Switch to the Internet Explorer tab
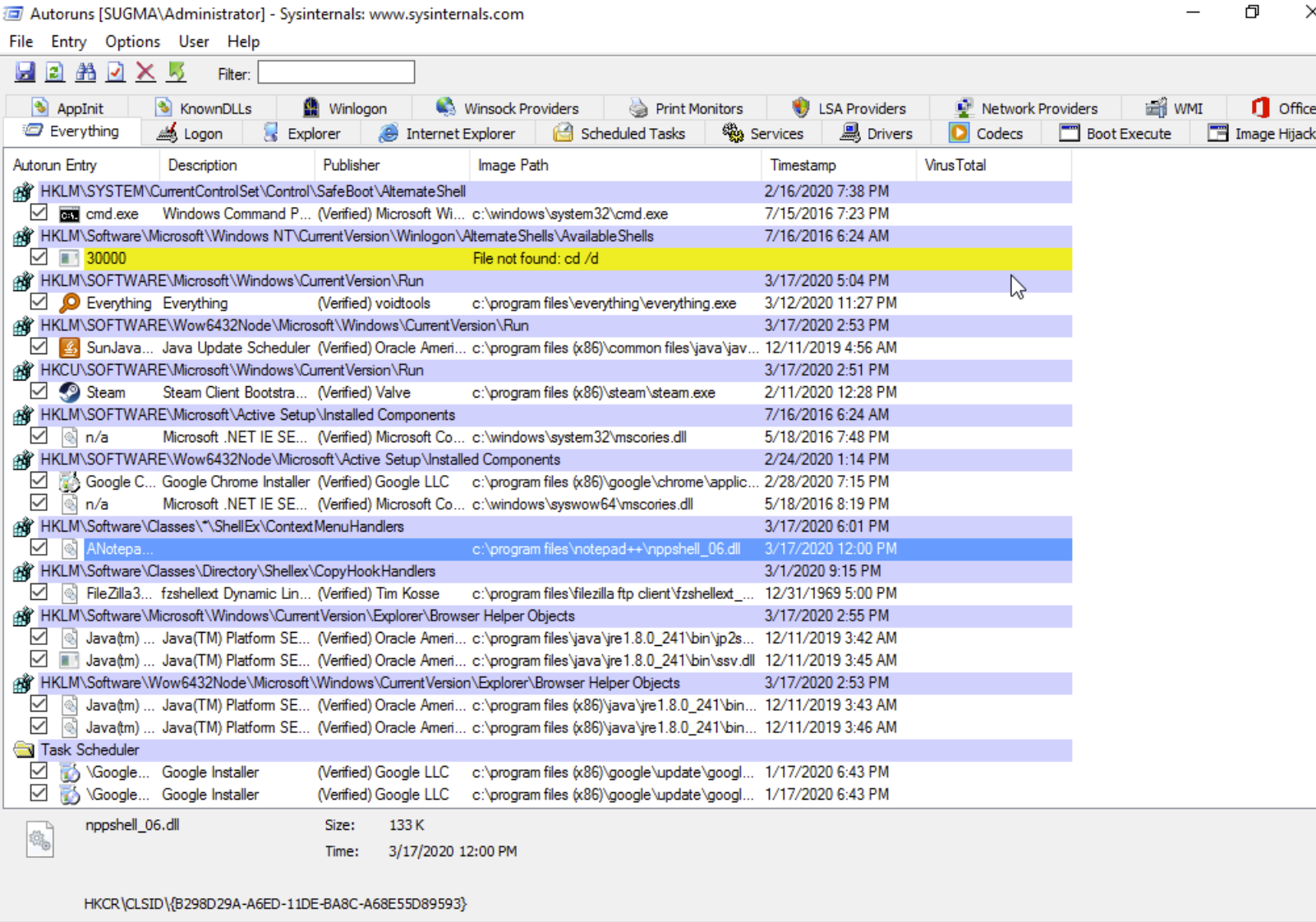The height and width of the screenshot is (922, 1316). point(448,134)
